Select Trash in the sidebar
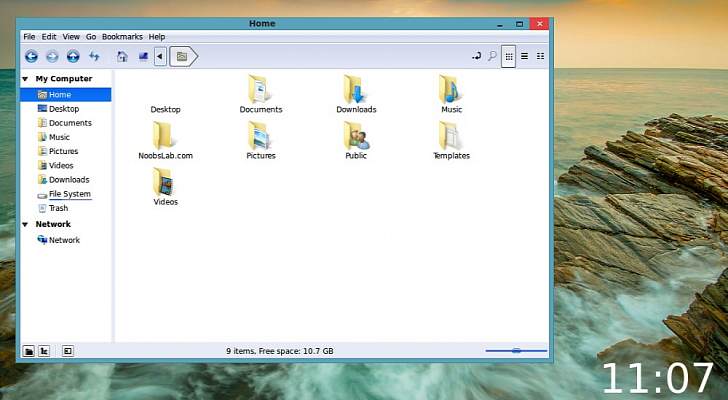This screenshot has height=400, width=728. (x=58, y=208)
